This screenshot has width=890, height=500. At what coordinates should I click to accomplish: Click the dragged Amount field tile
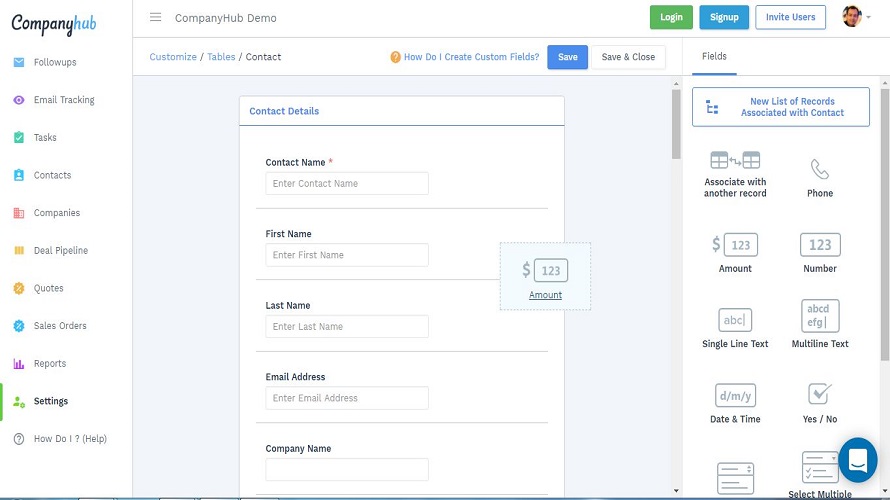545,276
